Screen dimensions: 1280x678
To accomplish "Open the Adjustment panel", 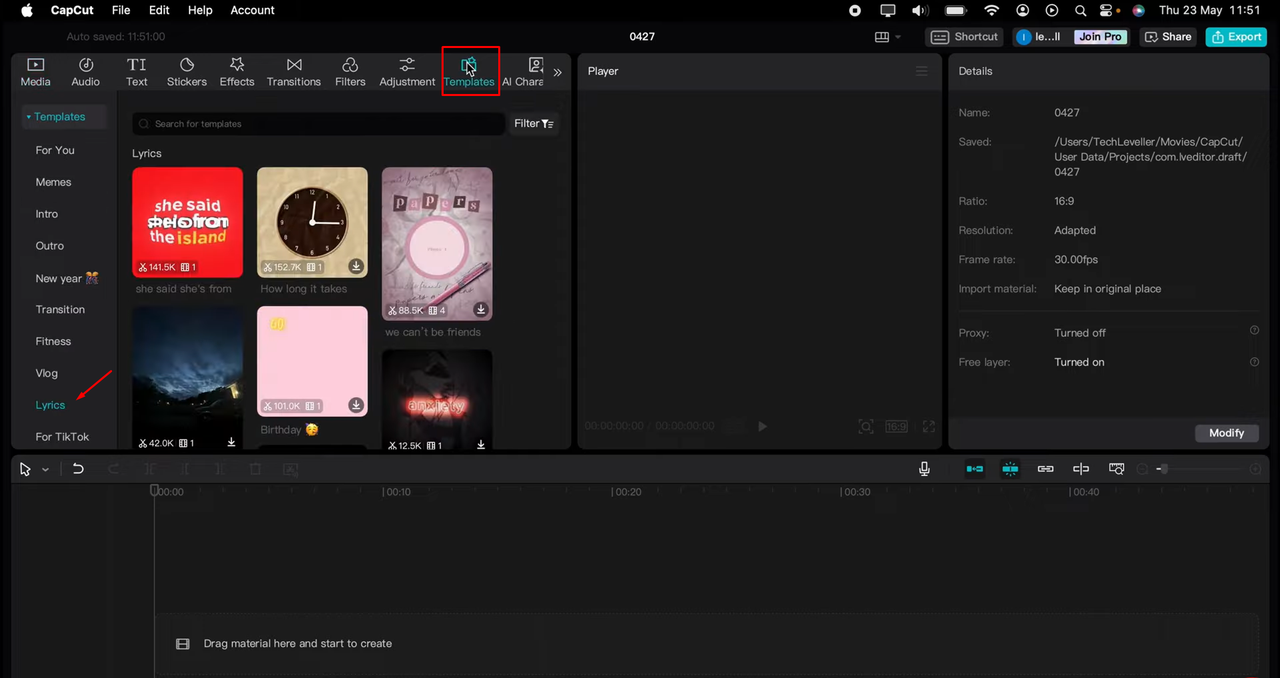I will tap(407, 72).
